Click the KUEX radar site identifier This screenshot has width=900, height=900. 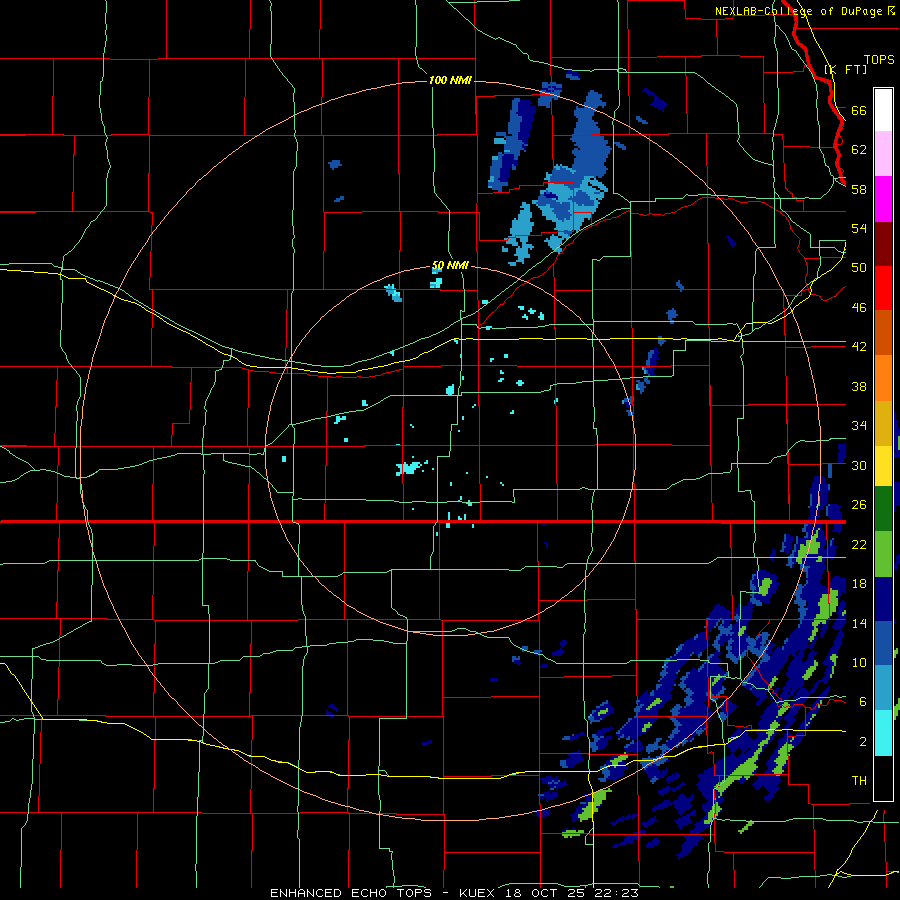coord(479,893)
